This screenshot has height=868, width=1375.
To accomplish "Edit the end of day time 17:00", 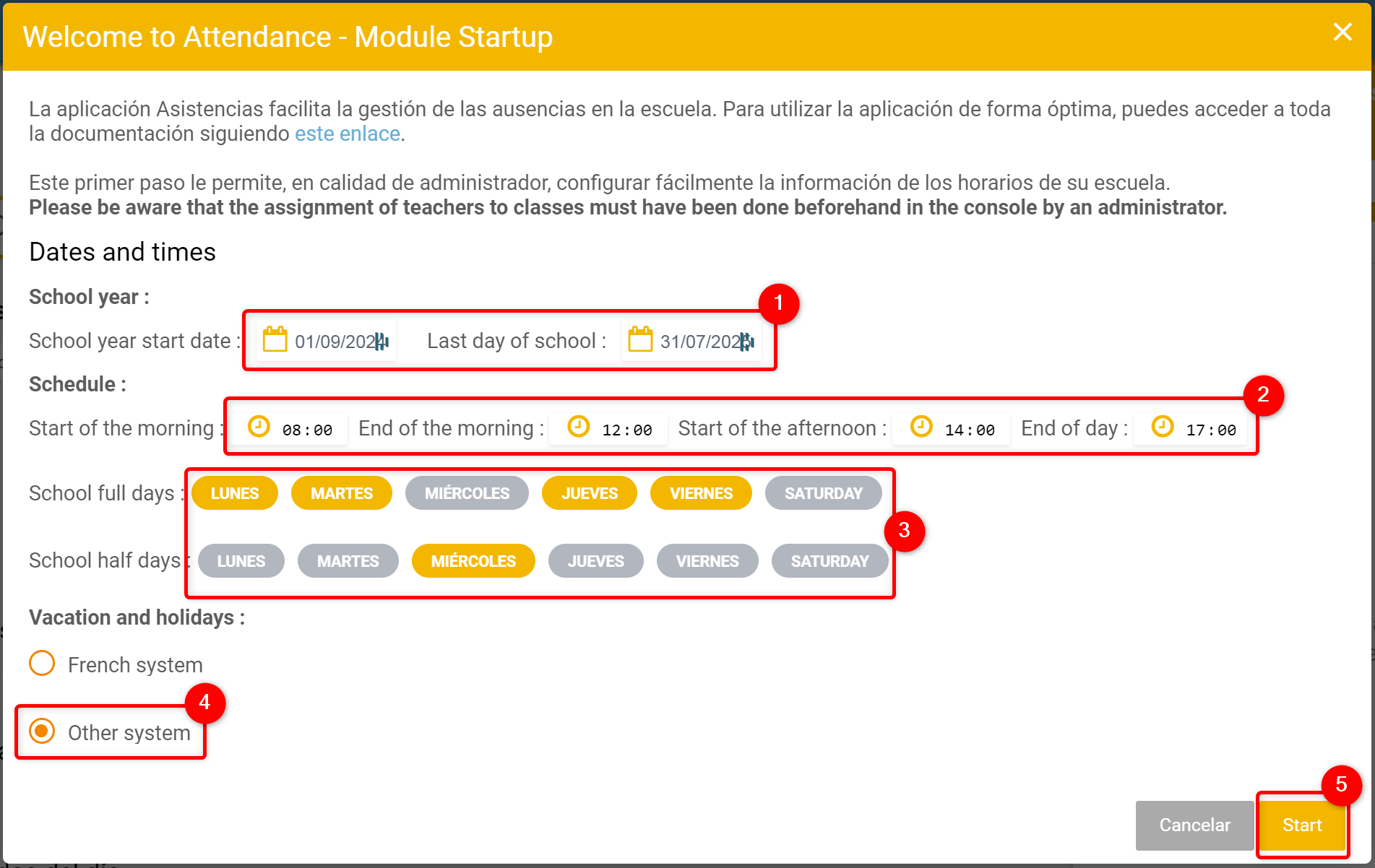I will tap(1210, 430).
